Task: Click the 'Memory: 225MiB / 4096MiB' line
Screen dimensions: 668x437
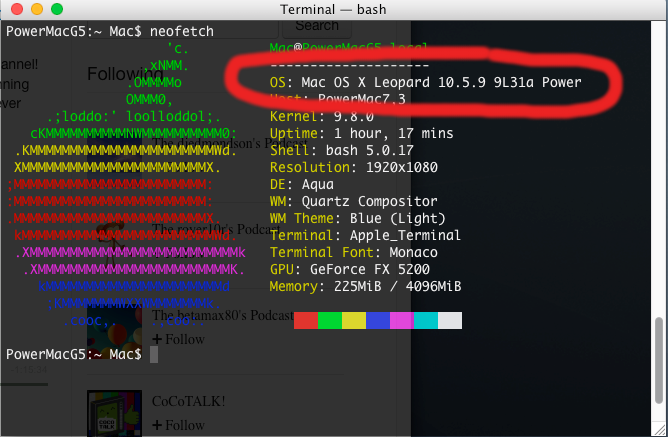Action: click(x=365, y=287)
